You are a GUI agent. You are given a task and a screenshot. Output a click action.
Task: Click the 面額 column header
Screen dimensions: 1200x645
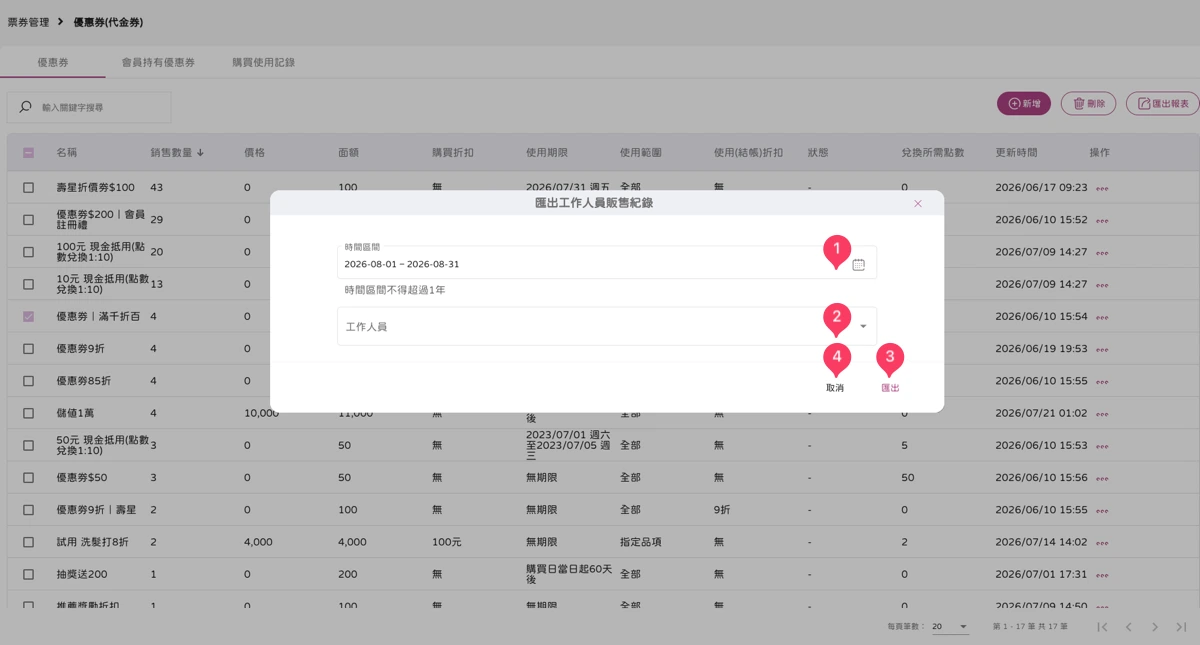coord(349,153)
